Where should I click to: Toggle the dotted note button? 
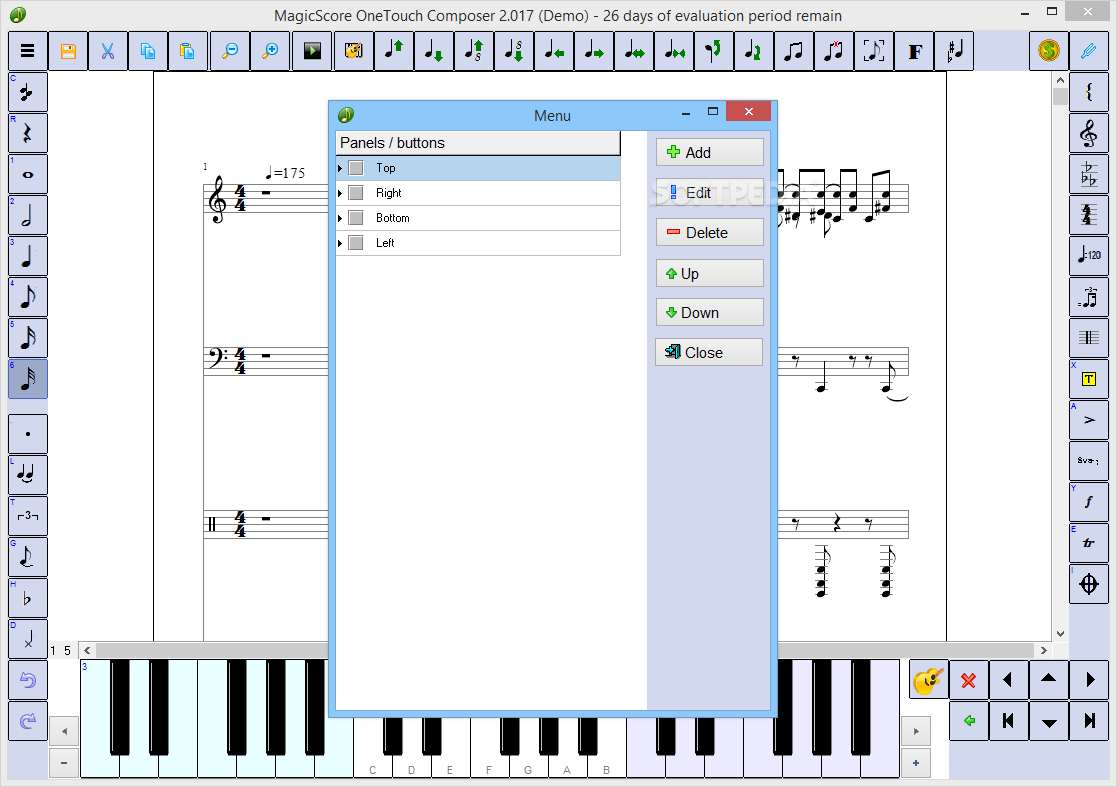coord(28,434)
